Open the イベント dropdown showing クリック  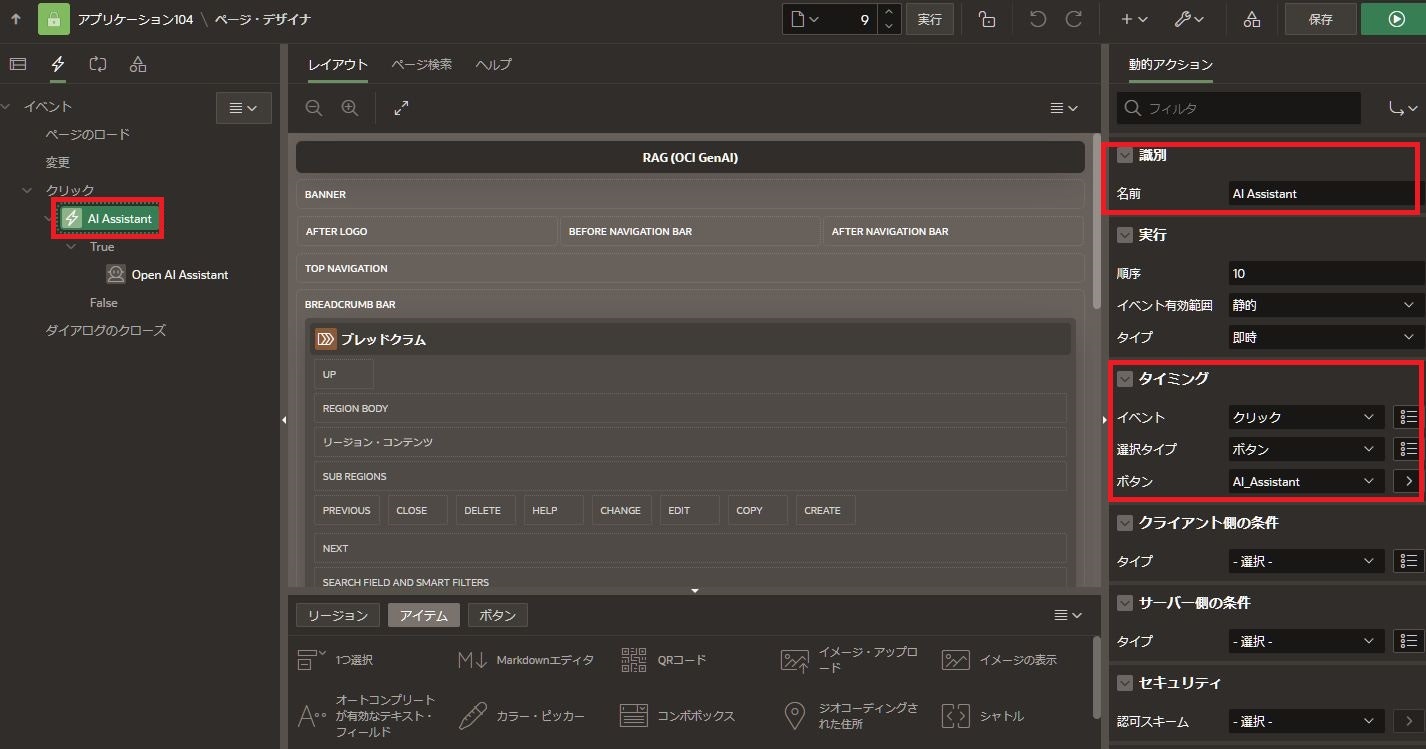click(1306, 417)
